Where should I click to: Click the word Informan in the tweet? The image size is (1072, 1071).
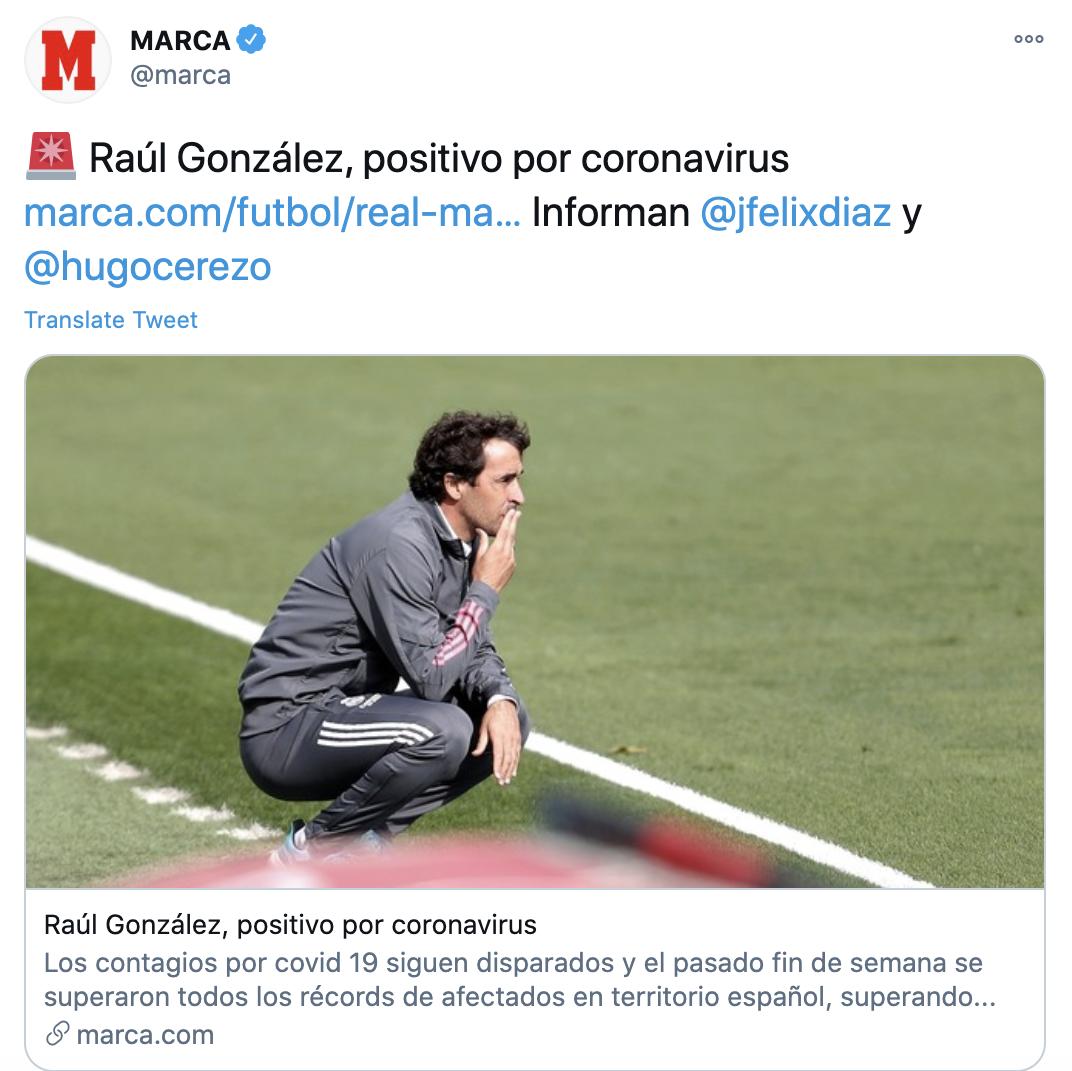click(611, 213)
